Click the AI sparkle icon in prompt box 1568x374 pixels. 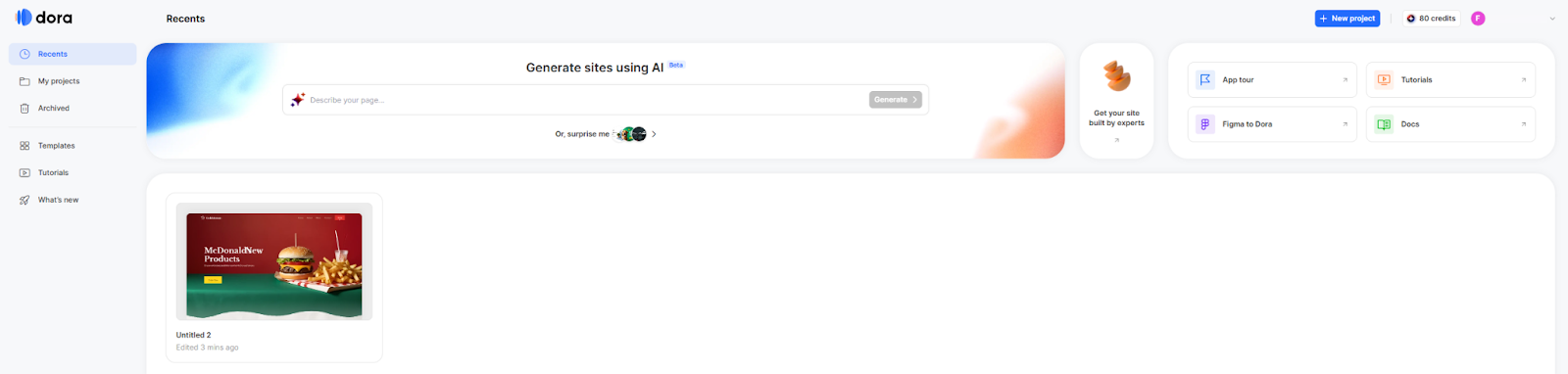tap(298, 100)
